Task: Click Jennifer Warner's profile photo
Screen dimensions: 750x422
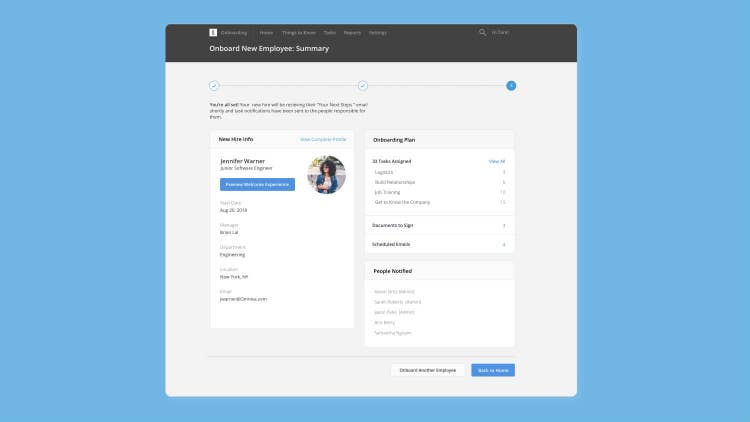Action: coord(327,175)
